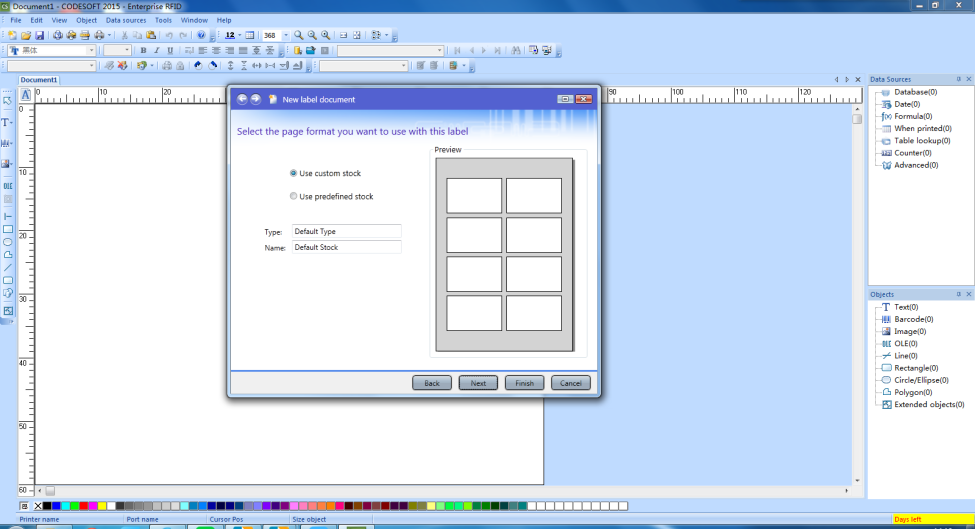Create a new document from toolbar

(x=12, y=35)
